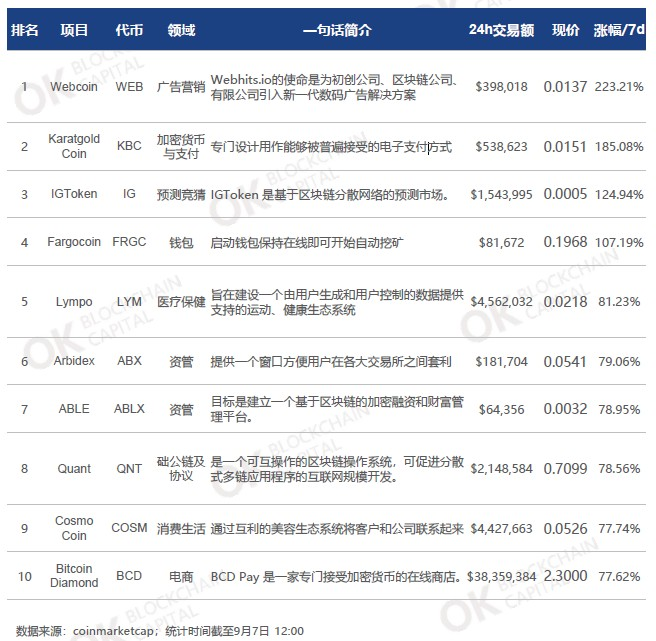Select the Arbidex project name
Image resolution: width=656 pixels, height=641 pixels.
click(x=74, y=361)
